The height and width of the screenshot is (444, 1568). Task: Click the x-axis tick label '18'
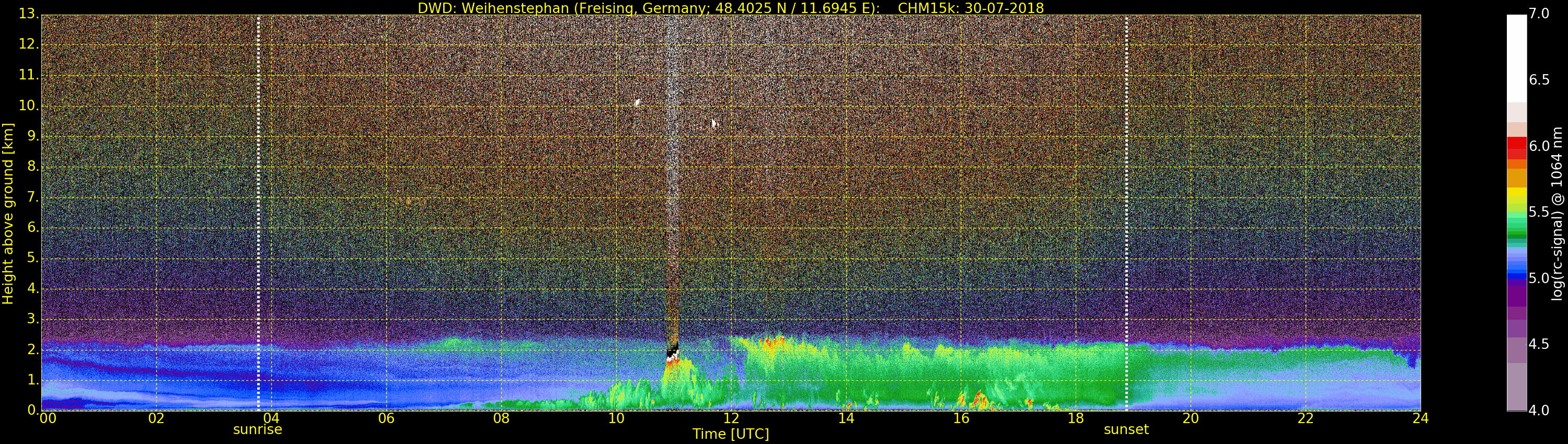(x=1076, y=418)
